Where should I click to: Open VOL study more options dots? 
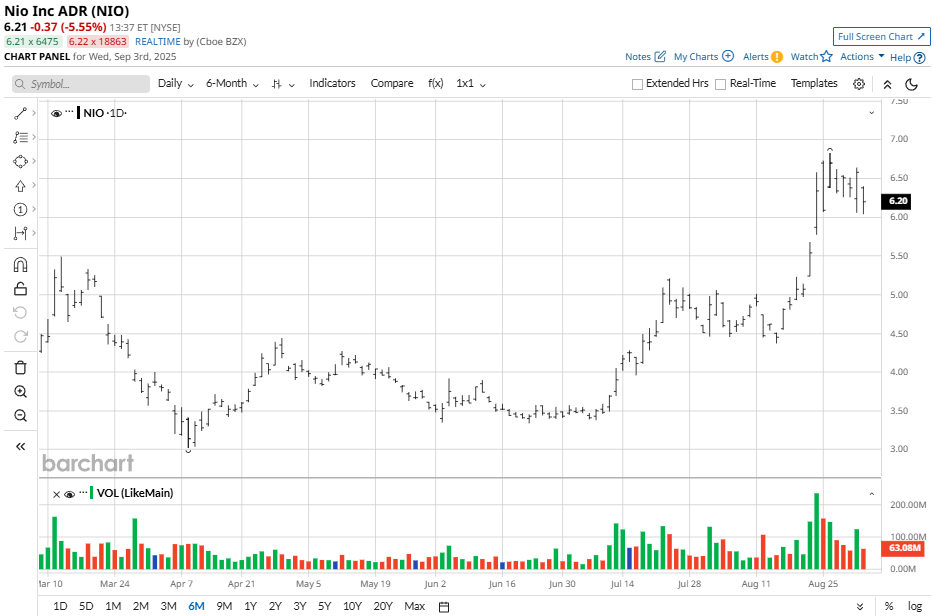pos(83,493)
